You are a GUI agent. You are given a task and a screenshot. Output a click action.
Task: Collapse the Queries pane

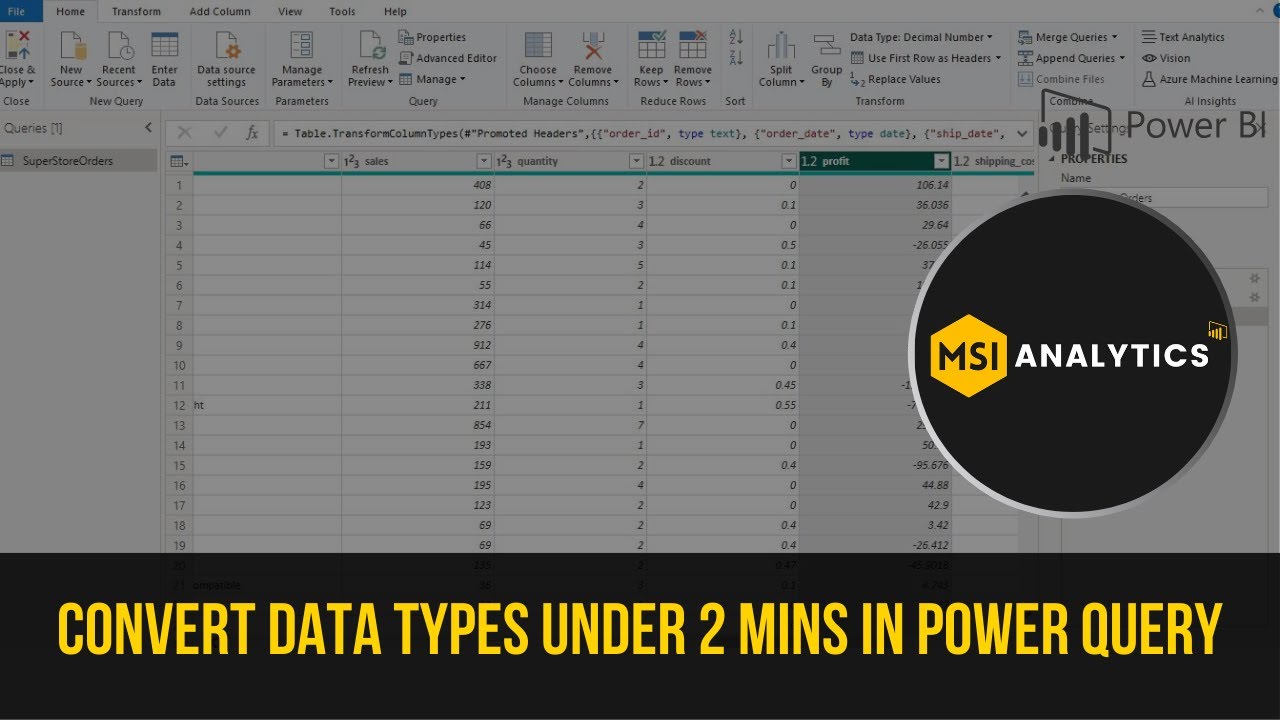pos(148,128)
